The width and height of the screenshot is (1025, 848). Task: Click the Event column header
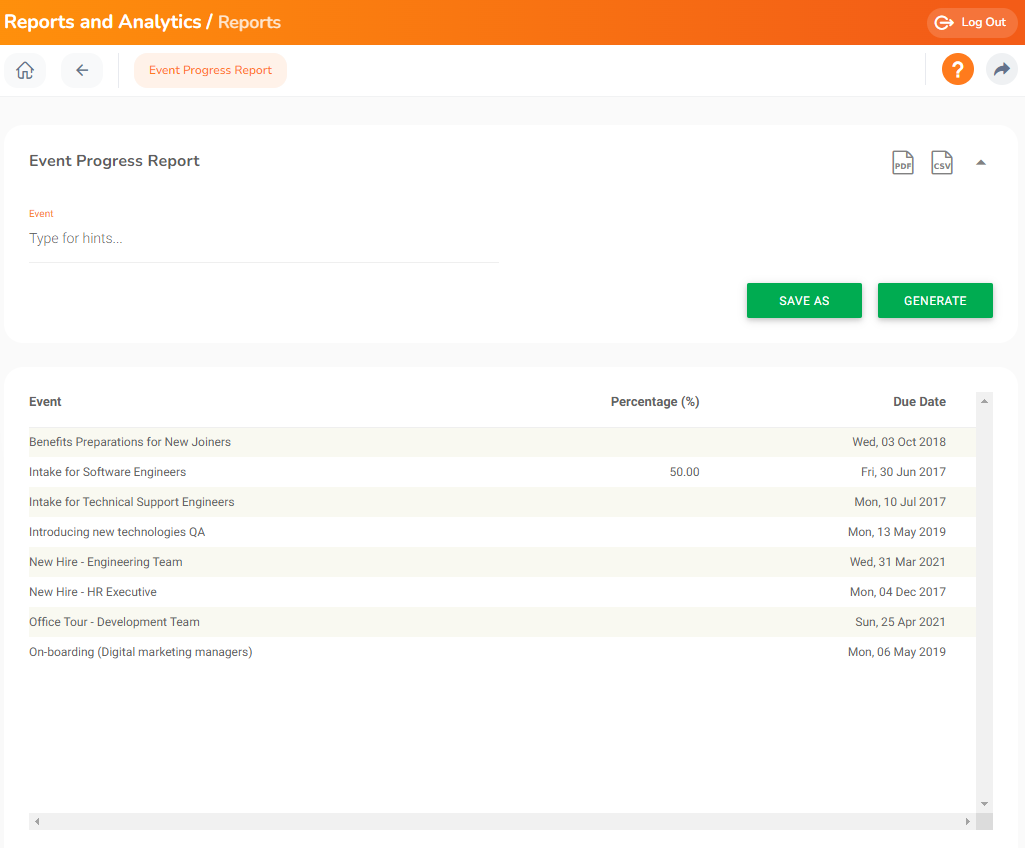click(45, 401)
